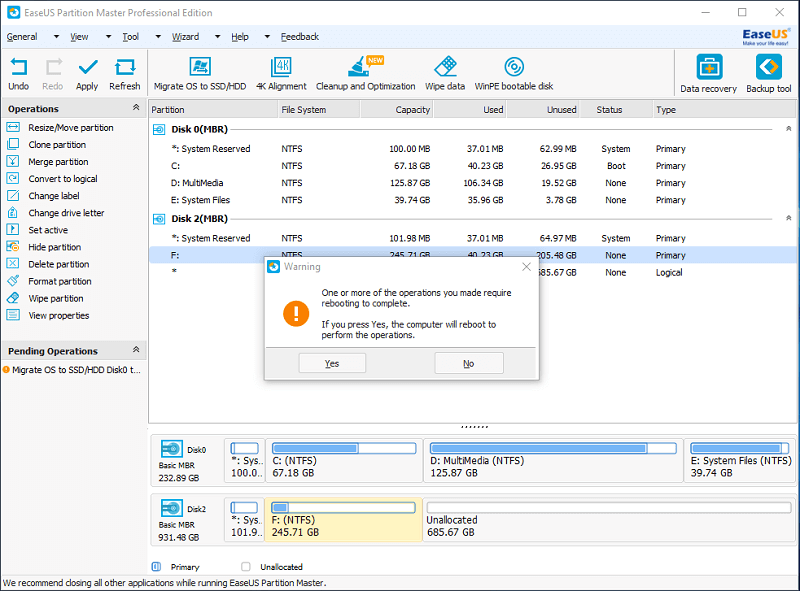Open the General menu
Image resolution: width=800 pixels, height=591 pixels.
pyautogui.click(x=22, y=37)
